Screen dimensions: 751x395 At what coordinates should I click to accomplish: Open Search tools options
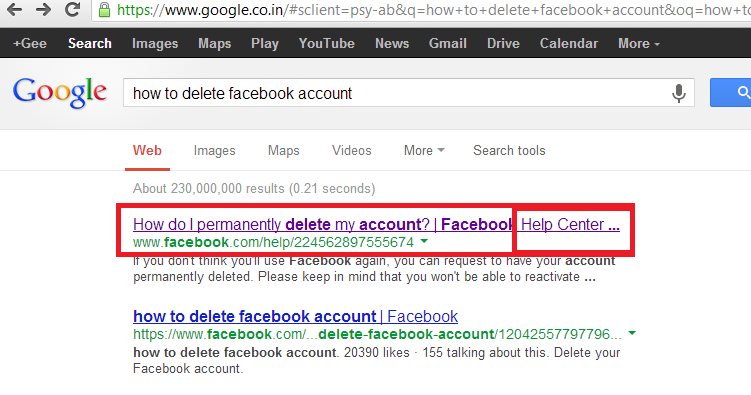click(x=509, y=150)
